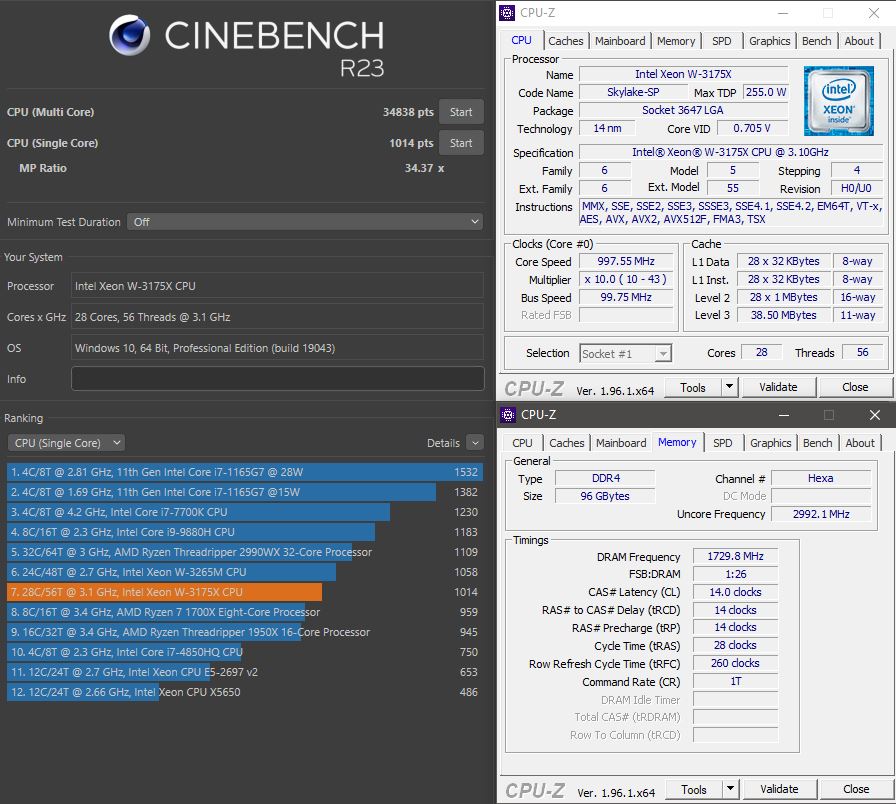
Task: Click Tools button in top CPU-Z window
Action: point(693,388)
